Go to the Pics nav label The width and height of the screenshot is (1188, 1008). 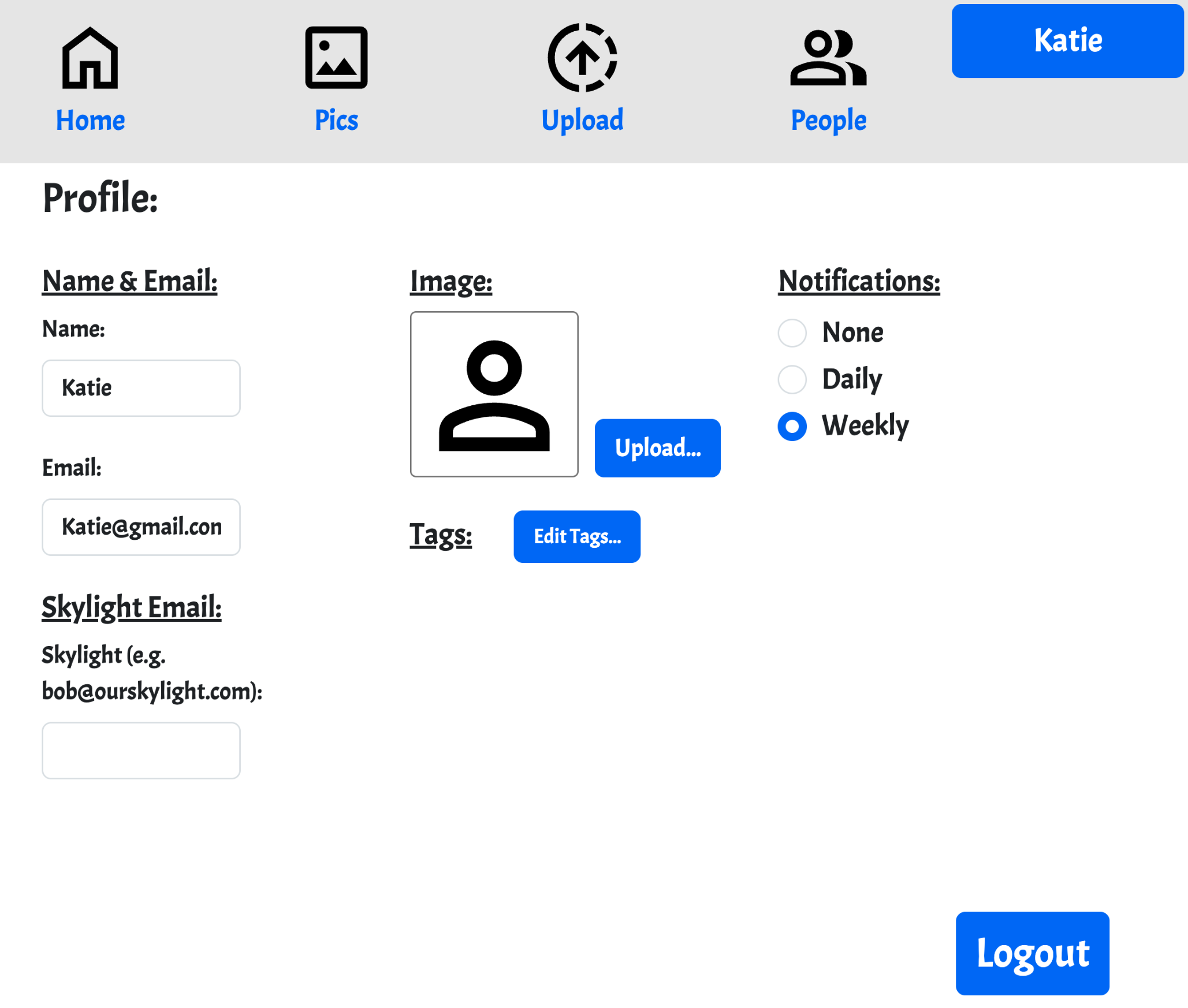(336, 121)
